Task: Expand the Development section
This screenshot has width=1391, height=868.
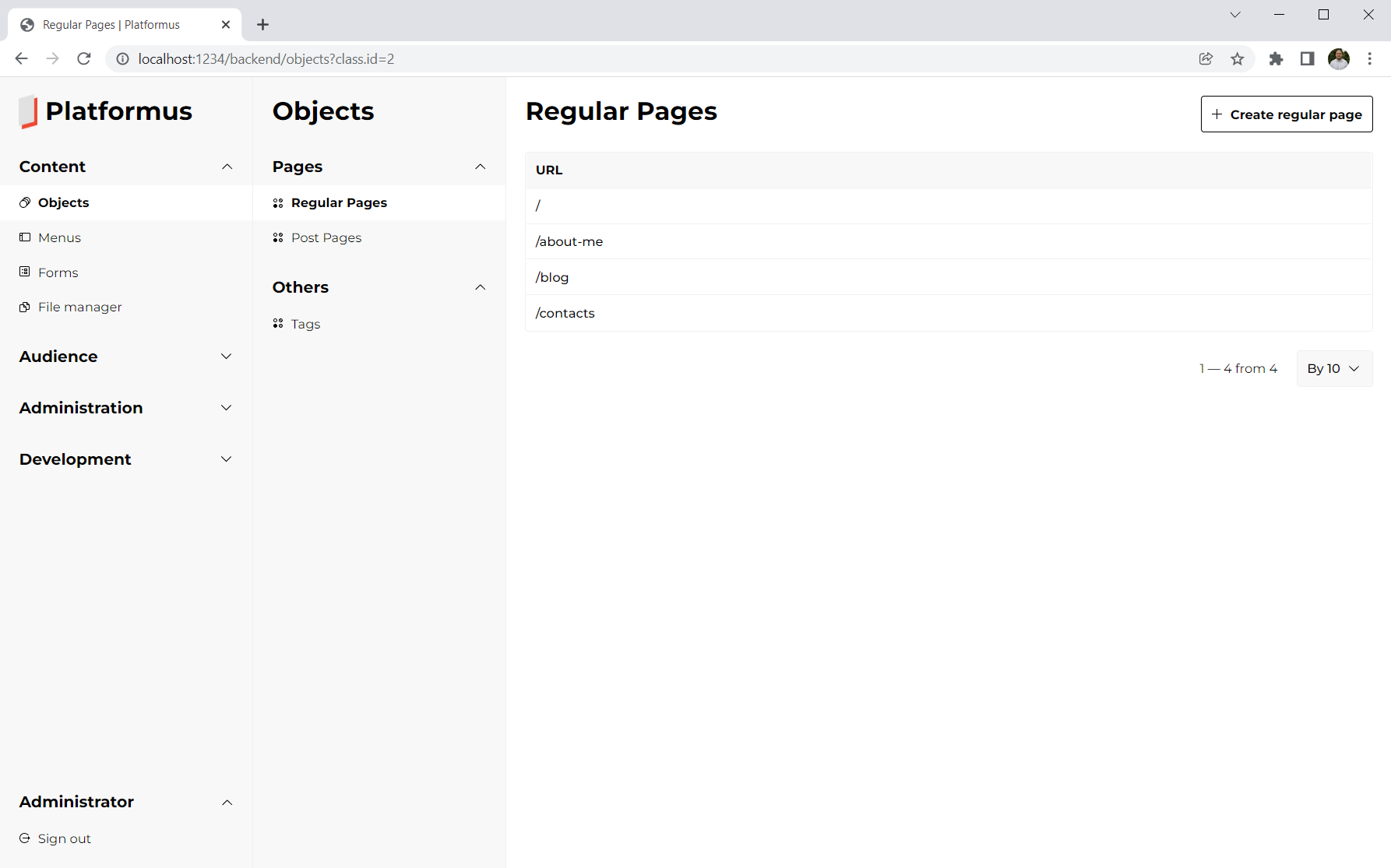Action: (227, 459)
